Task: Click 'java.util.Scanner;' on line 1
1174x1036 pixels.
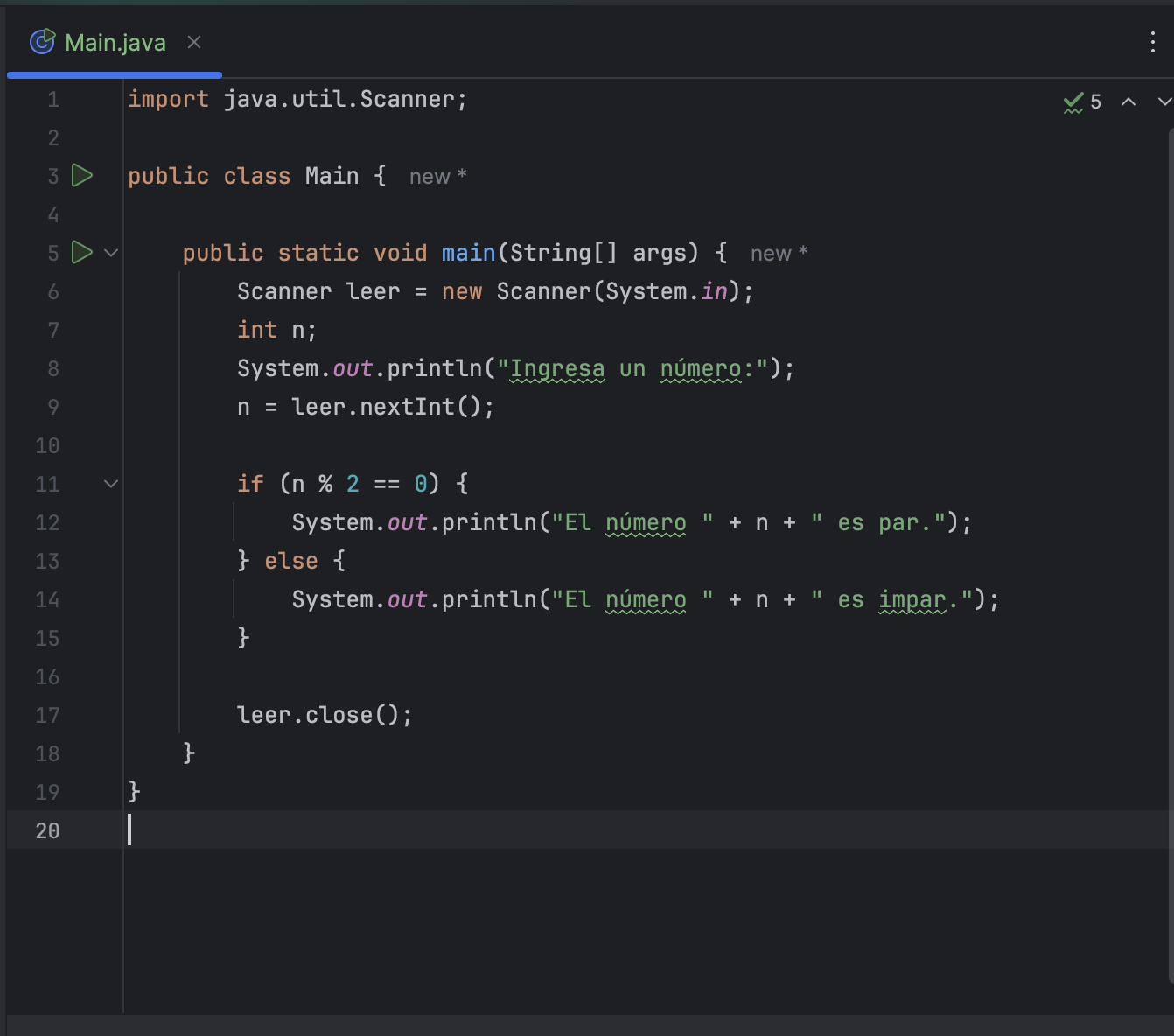Action: pyautogui.click(x=346, y=99)
